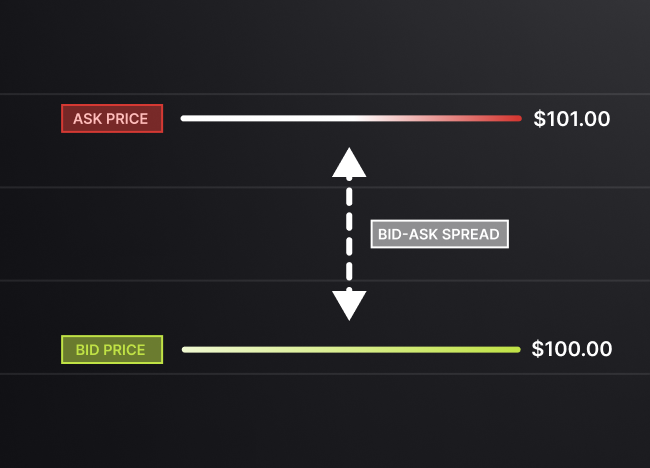Select the dashed vertical spread line
Image resolution: width=650 pixels, height=468 pixels.
click(x=349, y=234)
